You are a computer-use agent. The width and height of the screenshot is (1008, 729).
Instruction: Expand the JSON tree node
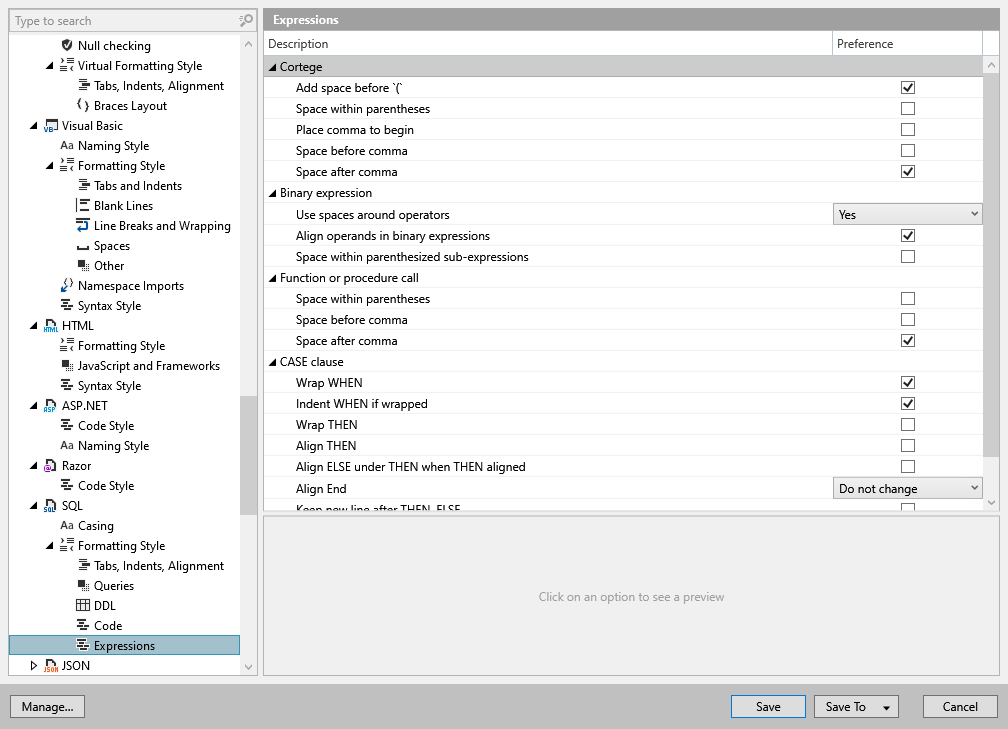pos(33,665)
